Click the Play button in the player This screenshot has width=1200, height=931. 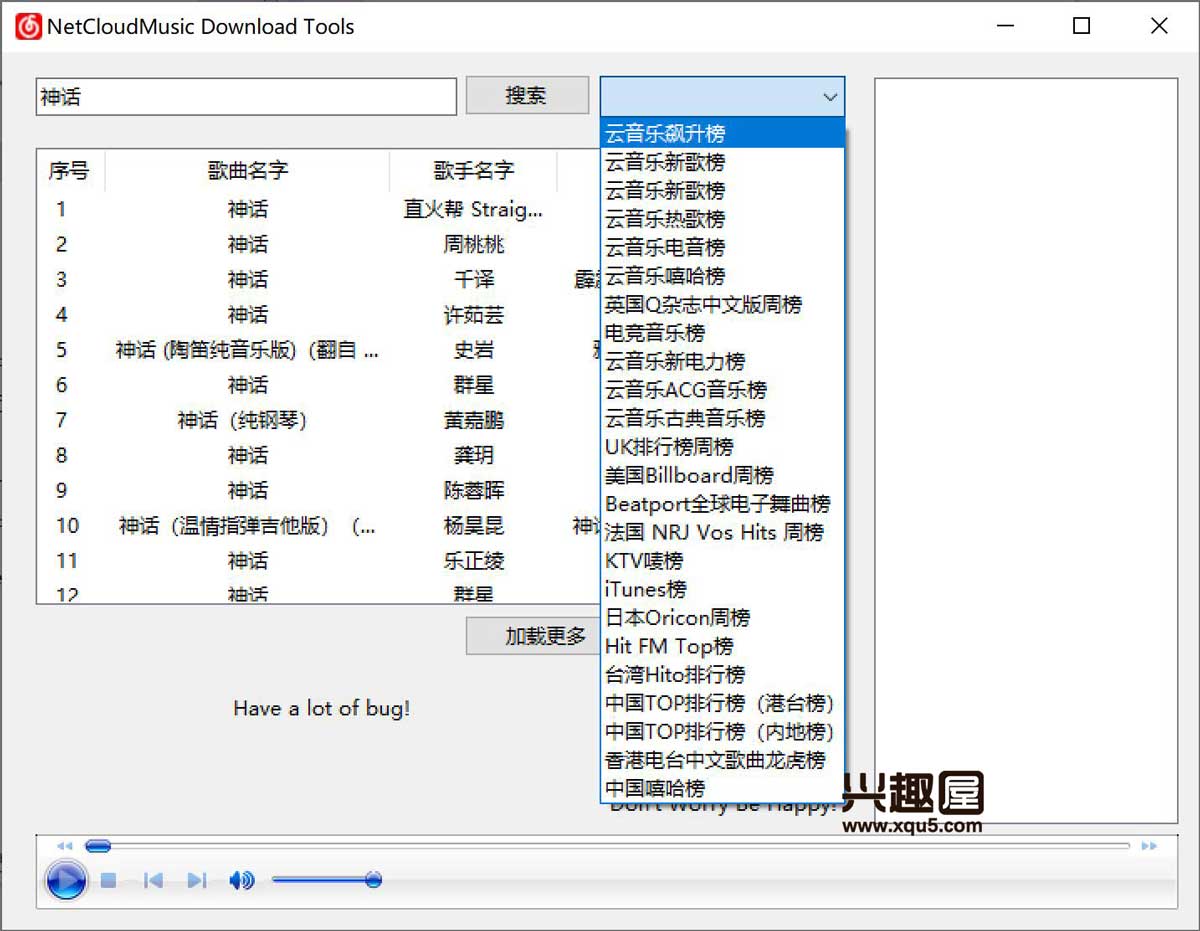tap(66, 881)
